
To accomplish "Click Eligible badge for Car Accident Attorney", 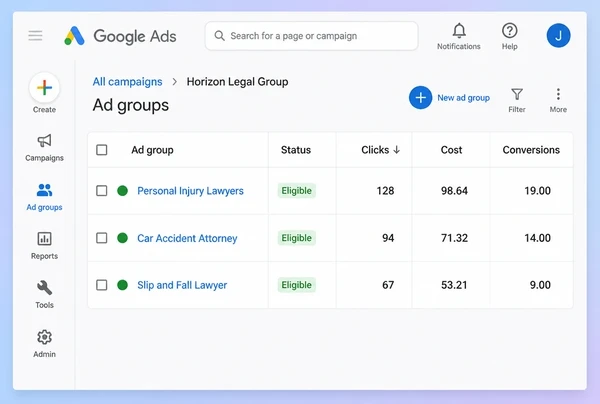I will 297,238.
